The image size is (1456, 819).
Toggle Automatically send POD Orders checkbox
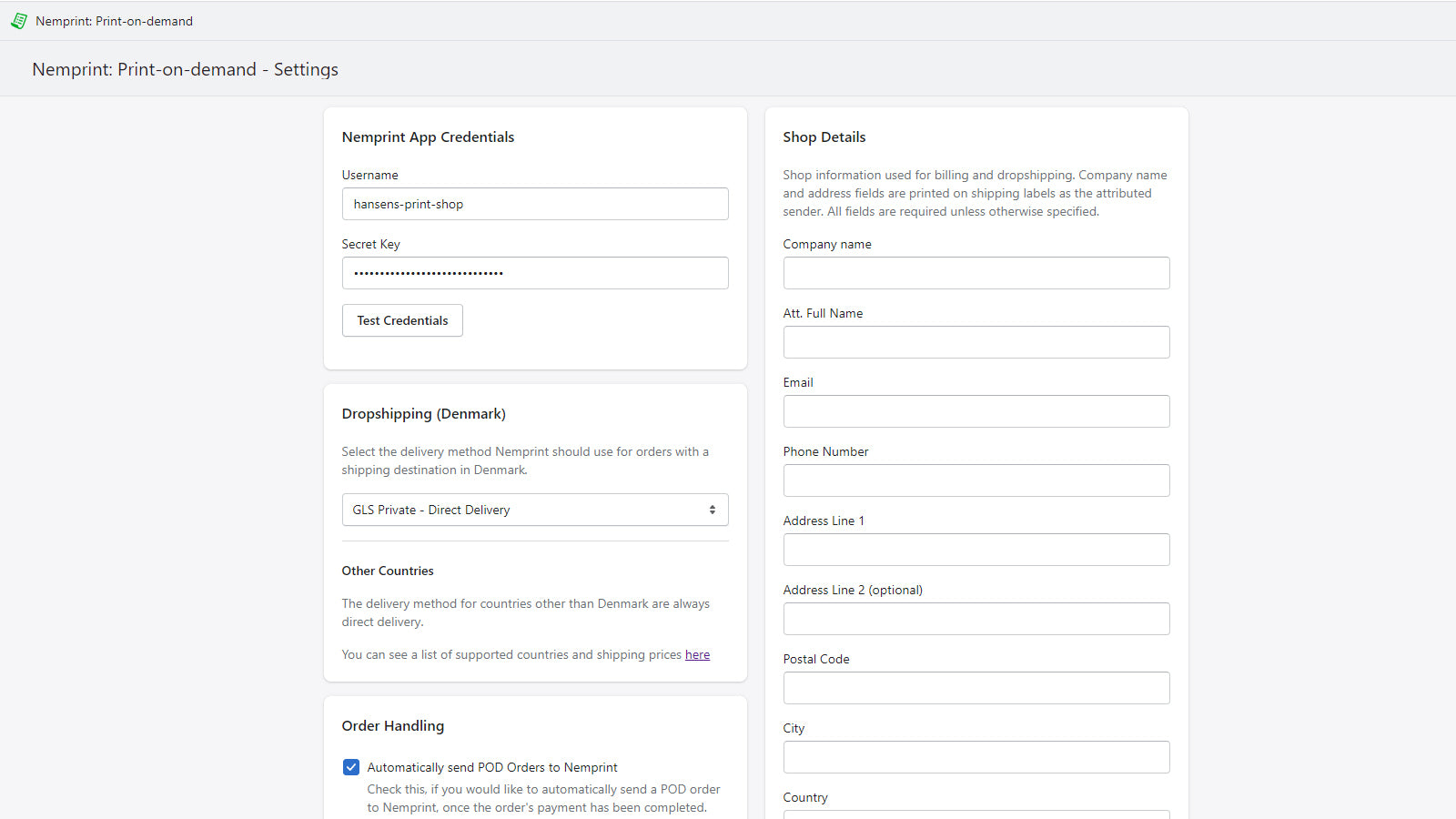(351, 767)
